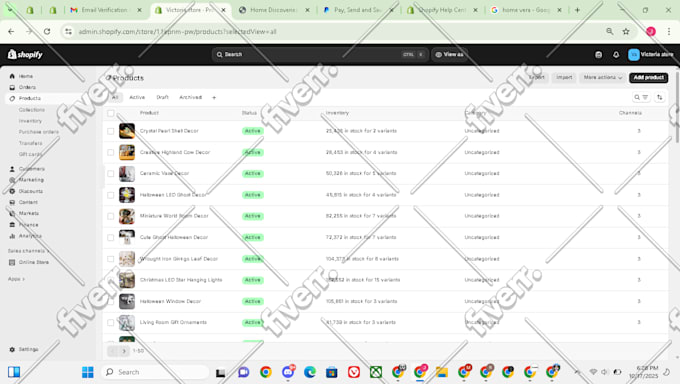Switch to Draft products tab

click(162, 98)
